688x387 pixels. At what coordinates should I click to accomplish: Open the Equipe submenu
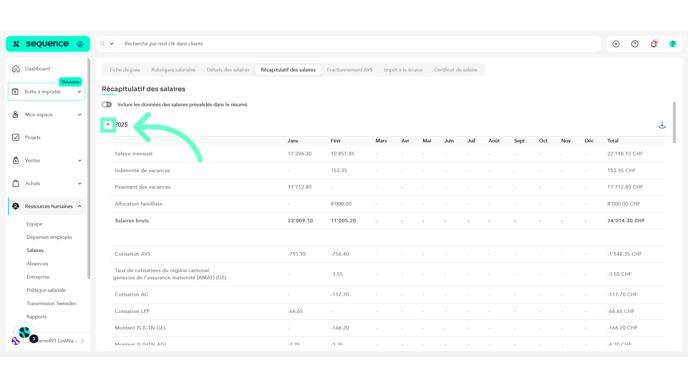point(34,224)
